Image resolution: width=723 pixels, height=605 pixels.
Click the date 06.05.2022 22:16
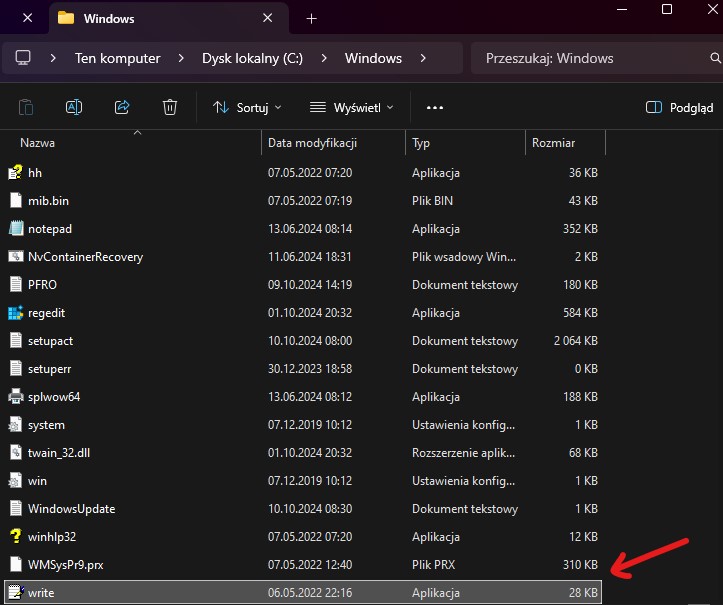click(x=310, y=593)
